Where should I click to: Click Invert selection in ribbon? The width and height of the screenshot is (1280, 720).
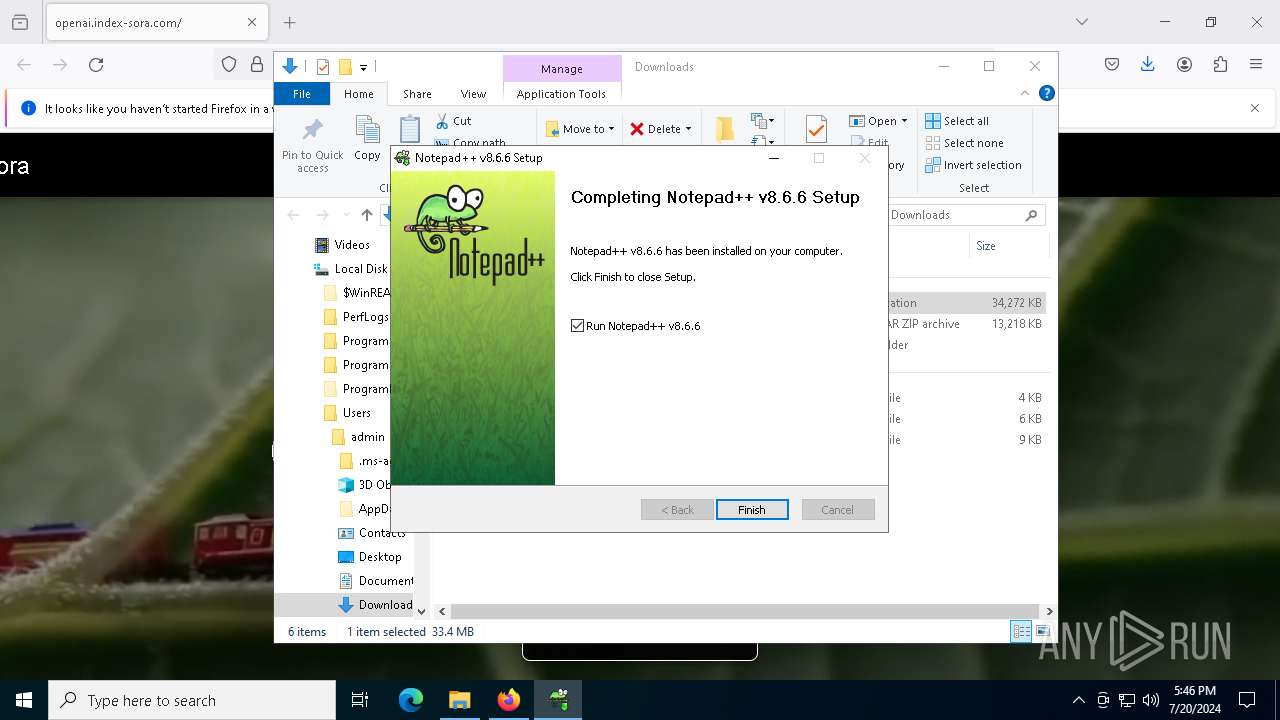[973, 165]
